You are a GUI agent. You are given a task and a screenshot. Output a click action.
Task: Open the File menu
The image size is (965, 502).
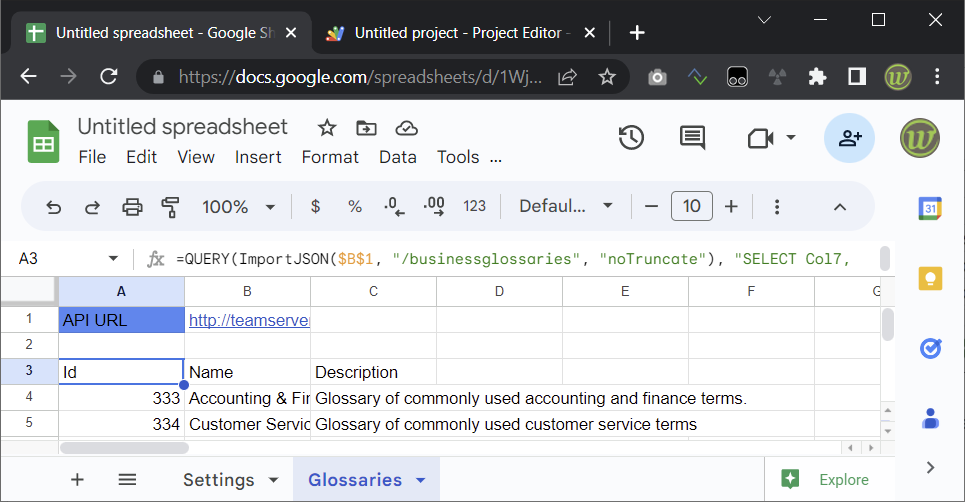[x=92, y=157]
